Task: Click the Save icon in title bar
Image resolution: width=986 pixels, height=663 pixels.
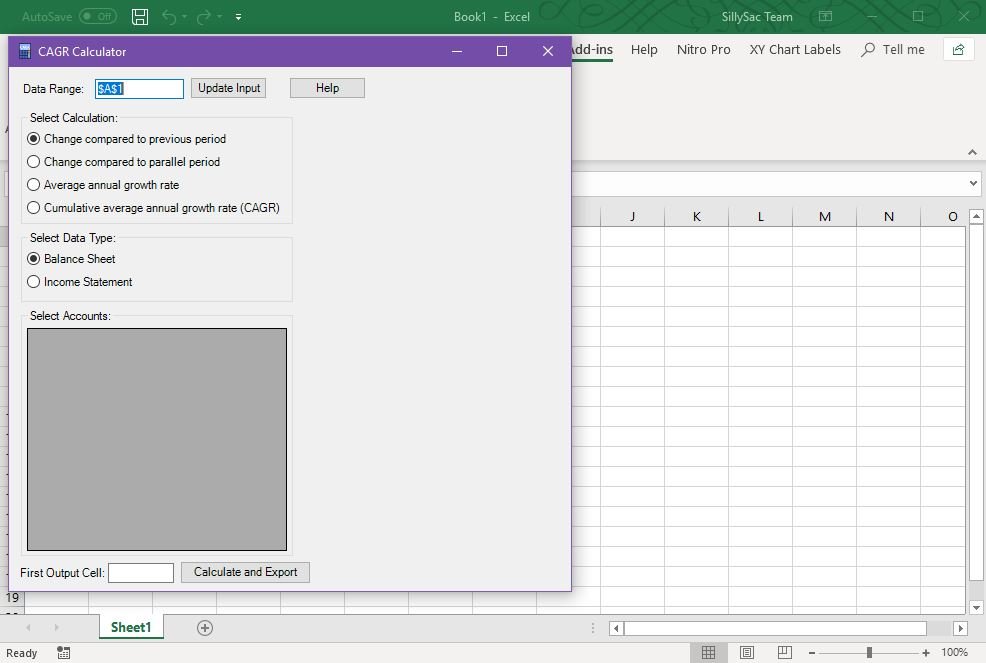Action: tap(140, 17)
